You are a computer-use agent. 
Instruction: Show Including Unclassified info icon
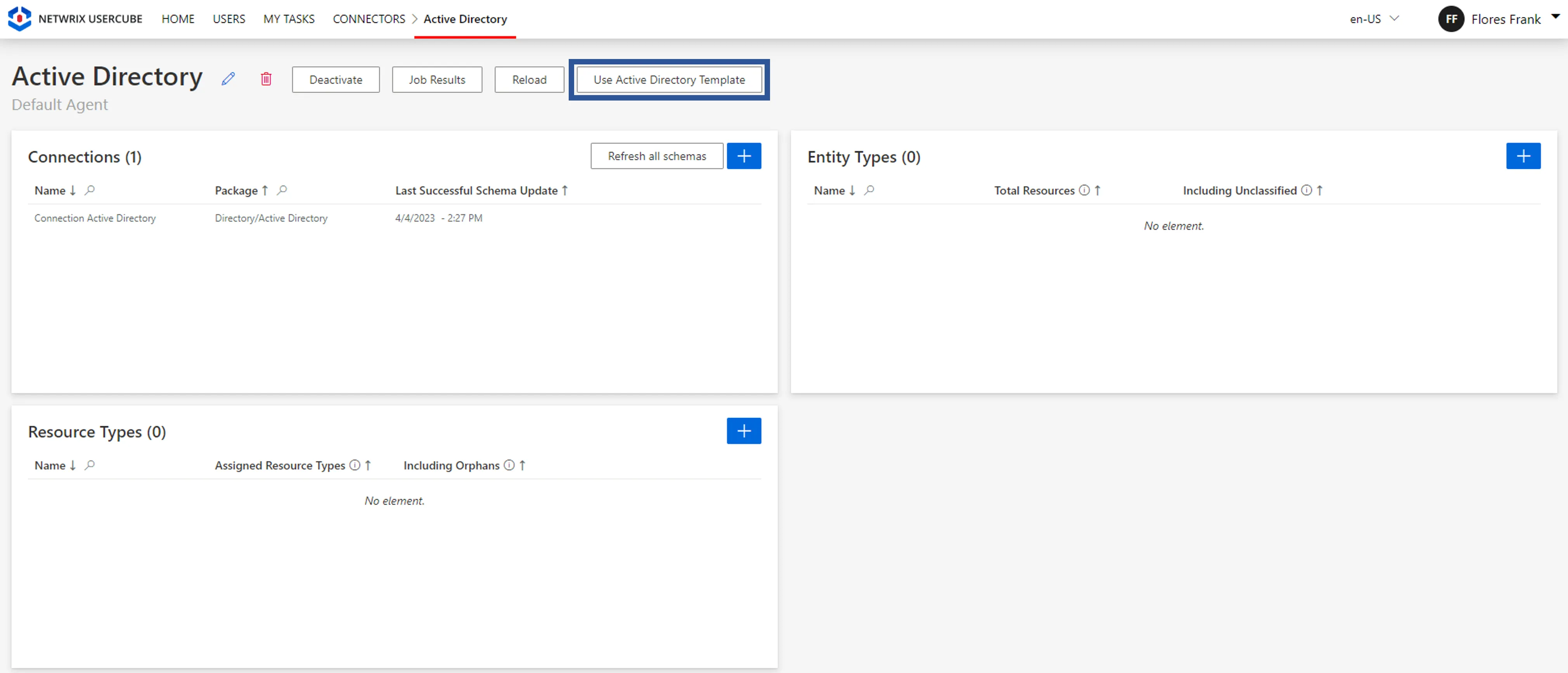tap(1306, 191)
